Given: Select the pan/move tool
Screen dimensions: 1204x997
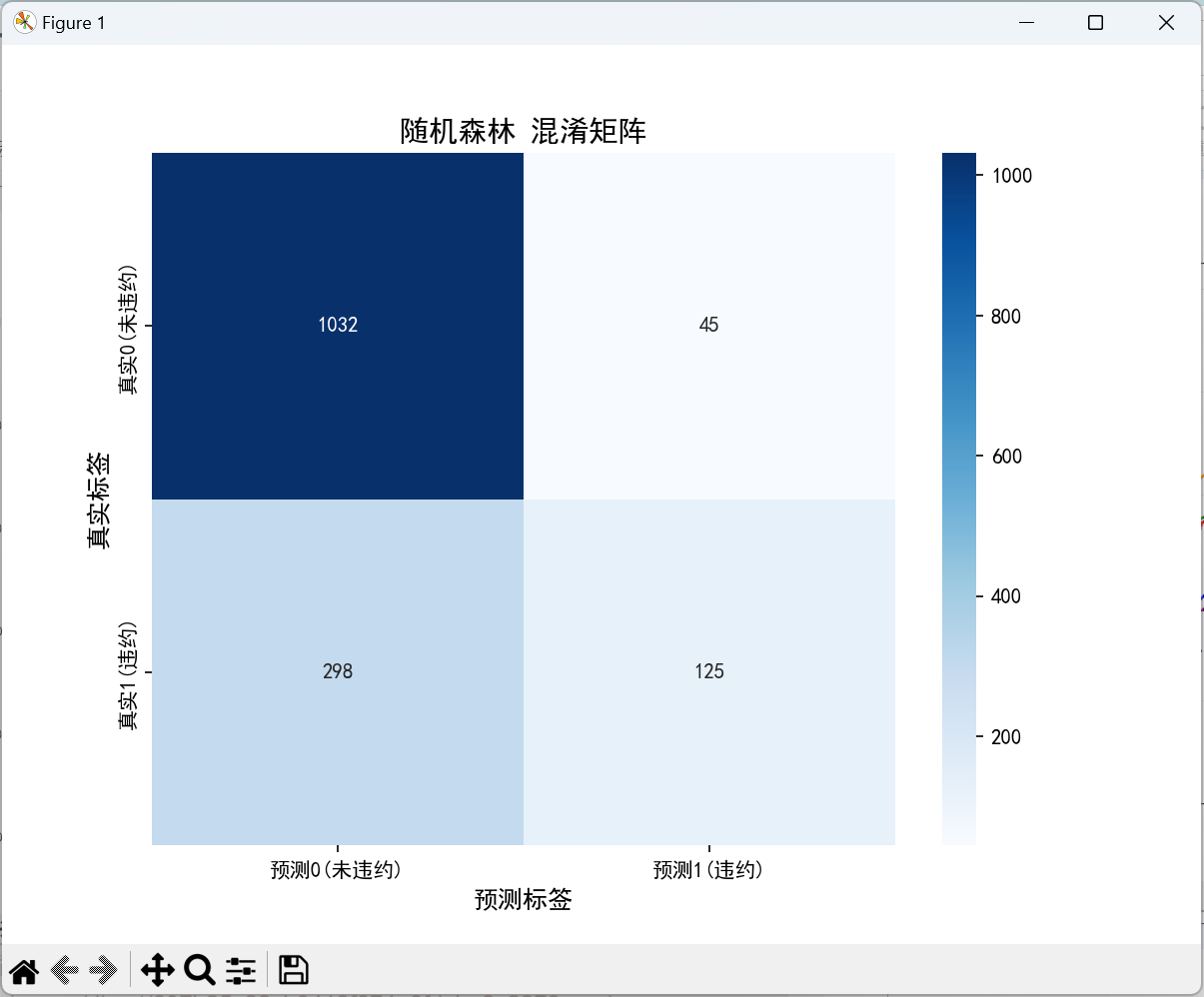Looking at the screenshot, I should (x=156, y=969).
